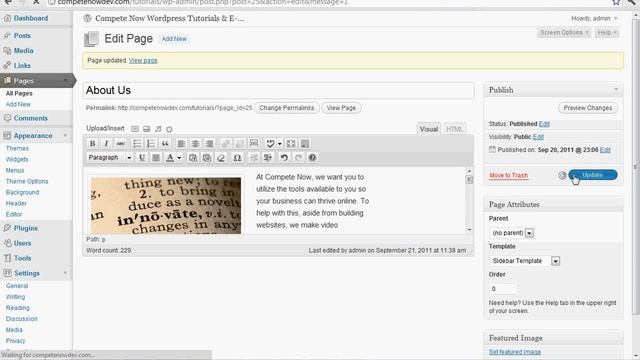
Task: Click the Set featured image link
Action: [x=515, y=352]
